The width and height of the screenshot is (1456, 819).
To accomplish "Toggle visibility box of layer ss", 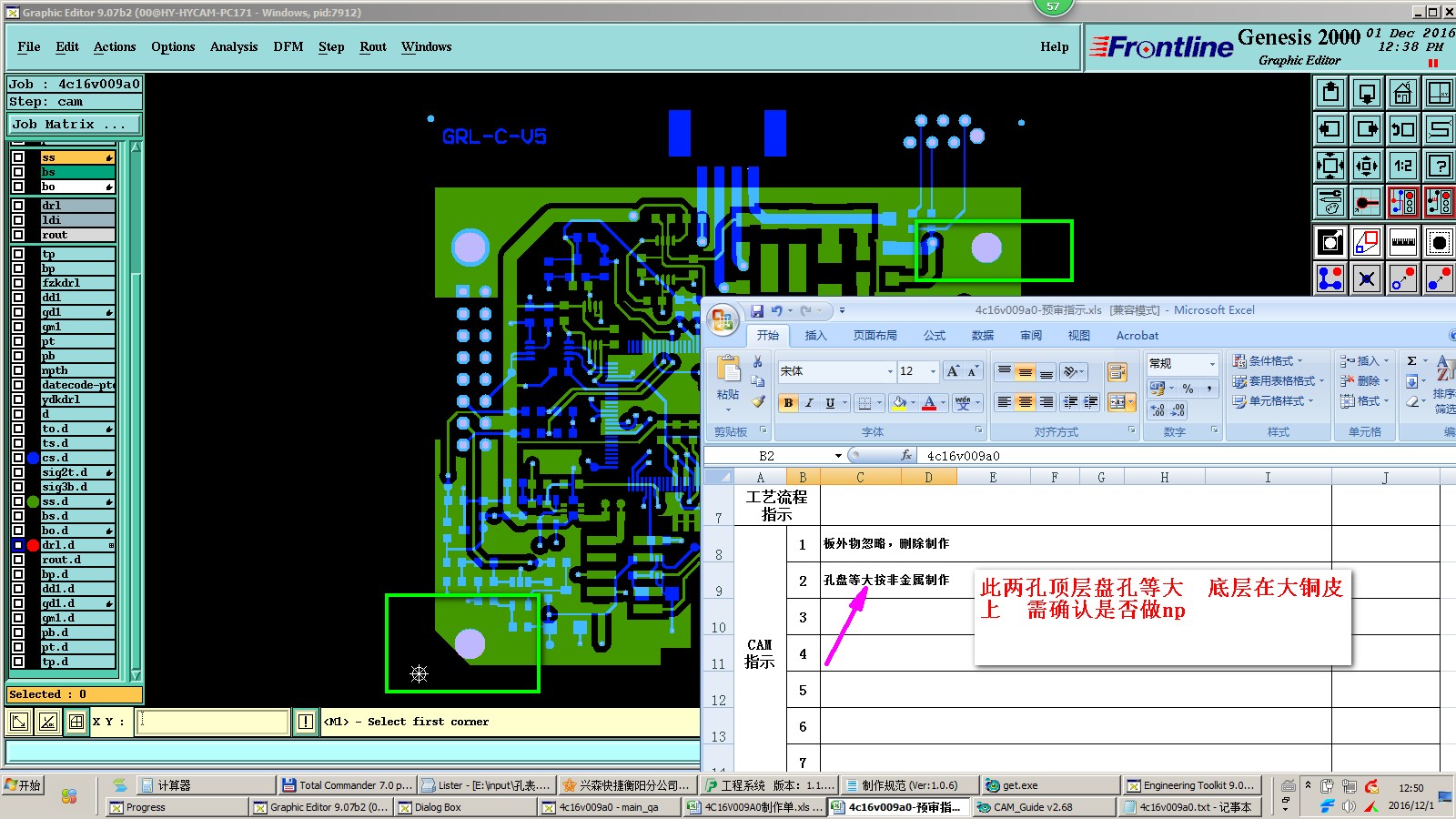I will [x=18, y=157].
